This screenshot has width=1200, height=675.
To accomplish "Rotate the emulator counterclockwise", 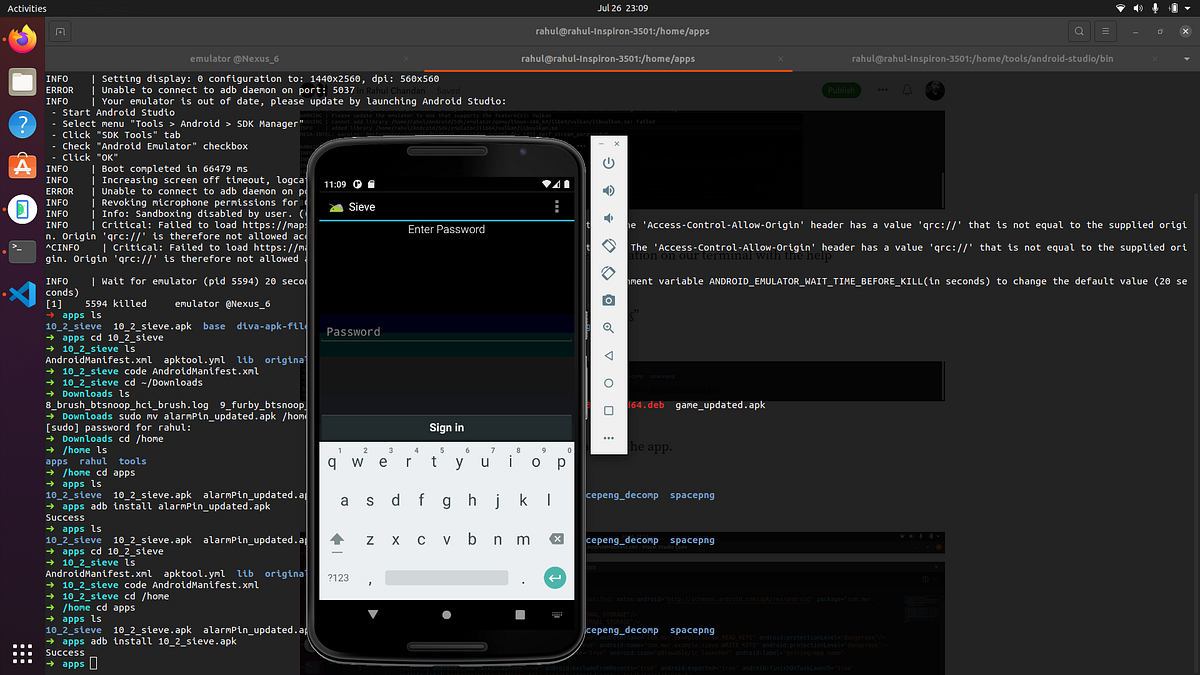I will coord(608,245).
